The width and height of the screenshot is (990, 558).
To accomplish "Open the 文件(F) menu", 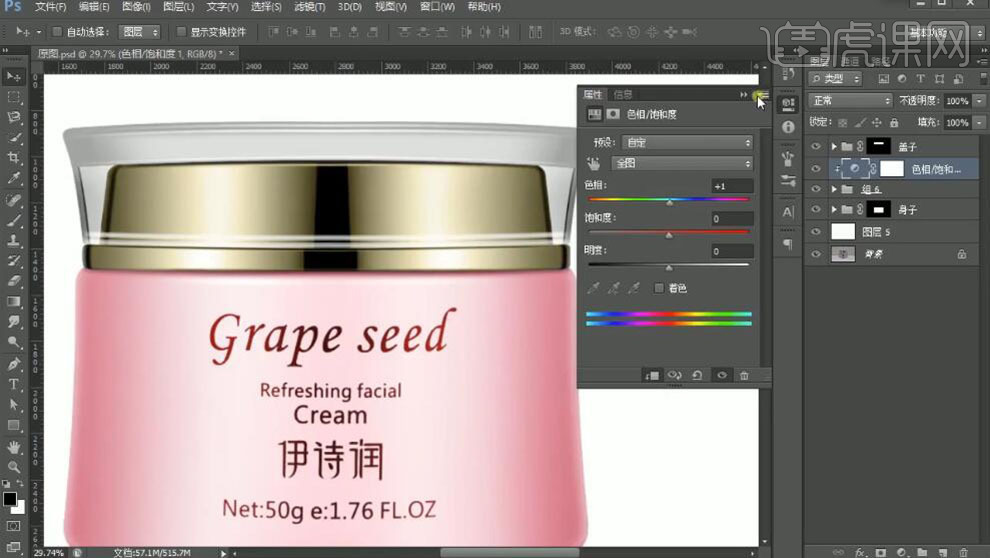I will click(x=50, y=7).
